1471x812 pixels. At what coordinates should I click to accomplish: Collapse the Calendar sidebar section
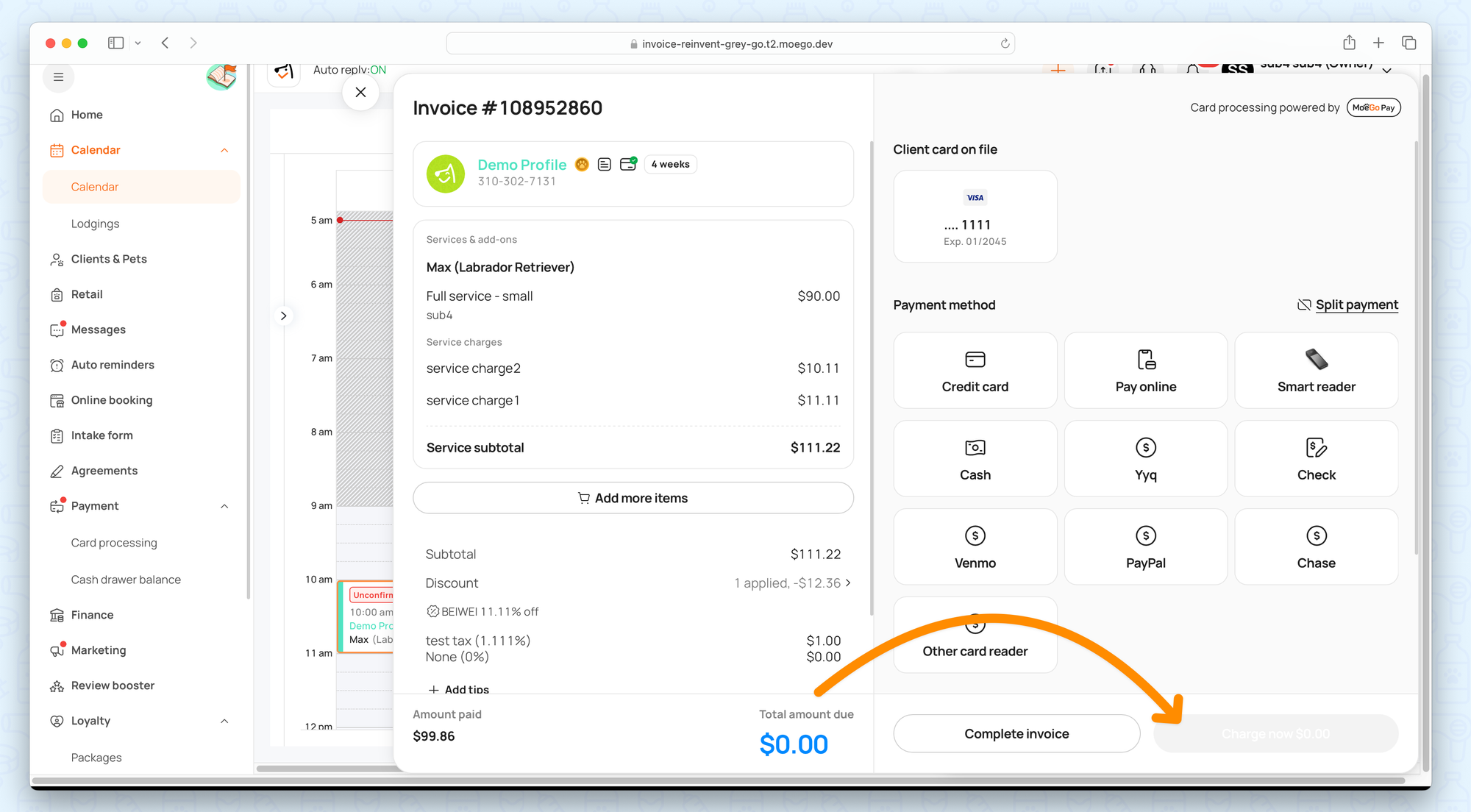coord(224,151)
